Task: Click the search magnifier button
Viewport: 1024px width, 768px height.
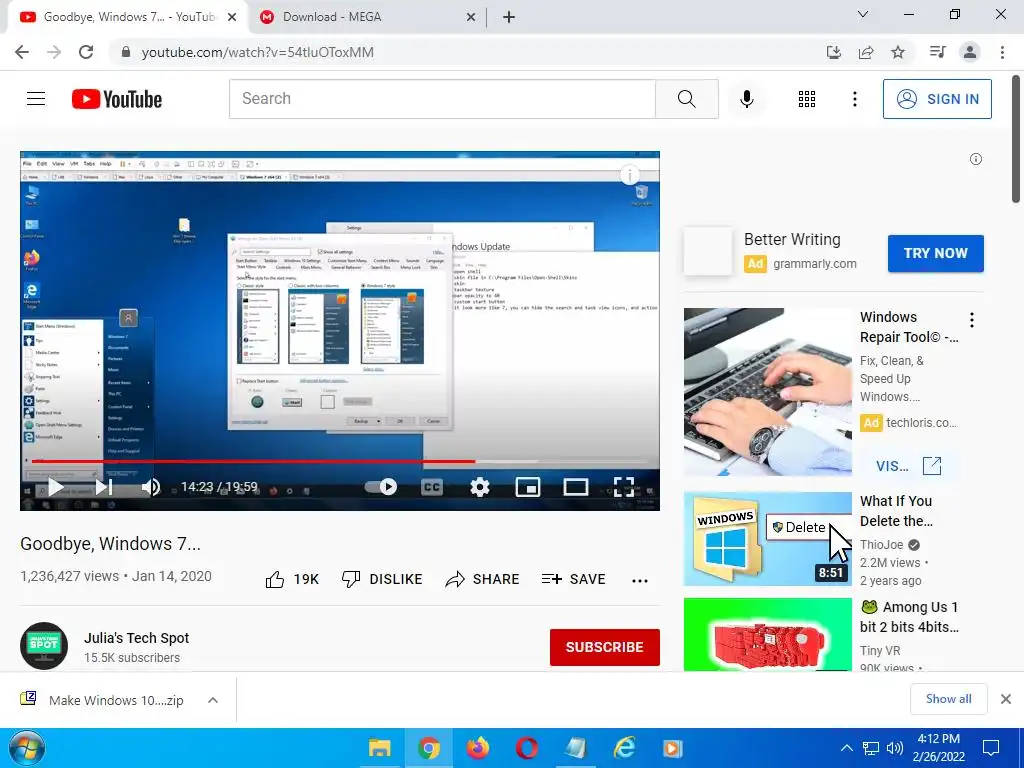Action: [686, 99]
